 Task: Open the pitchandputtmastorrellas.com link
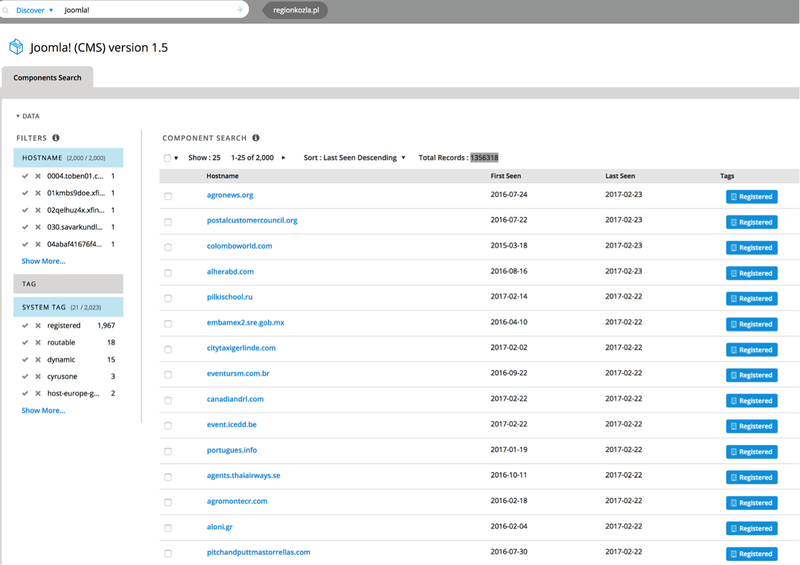258,552
